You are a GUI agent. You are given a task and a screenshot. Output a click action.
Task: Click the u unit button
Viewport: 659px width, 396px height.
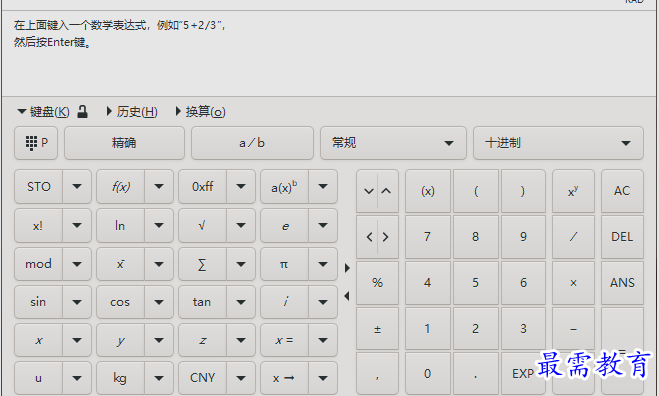[39, 378]
